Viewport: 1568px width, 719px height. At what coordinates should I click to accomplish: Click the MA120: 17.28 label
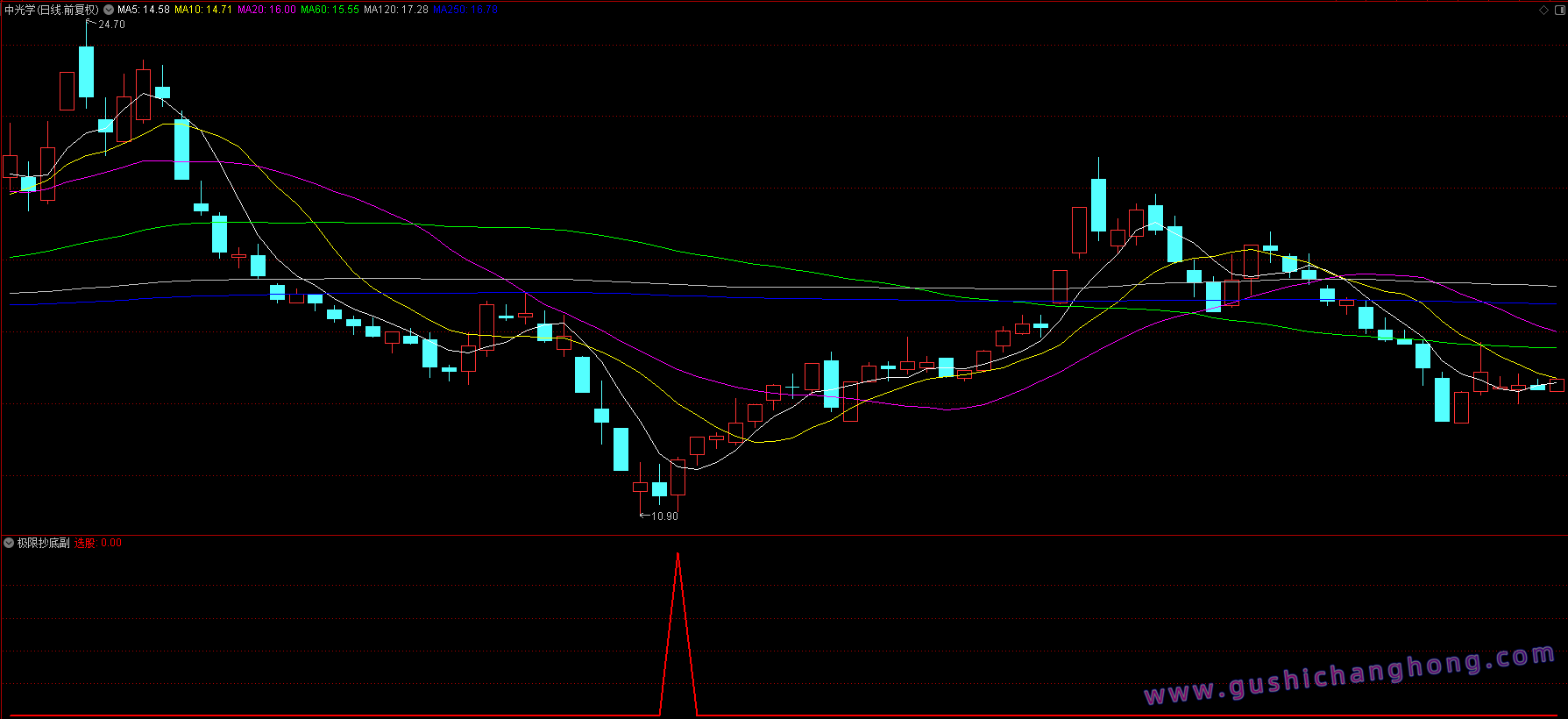[396, 10]
